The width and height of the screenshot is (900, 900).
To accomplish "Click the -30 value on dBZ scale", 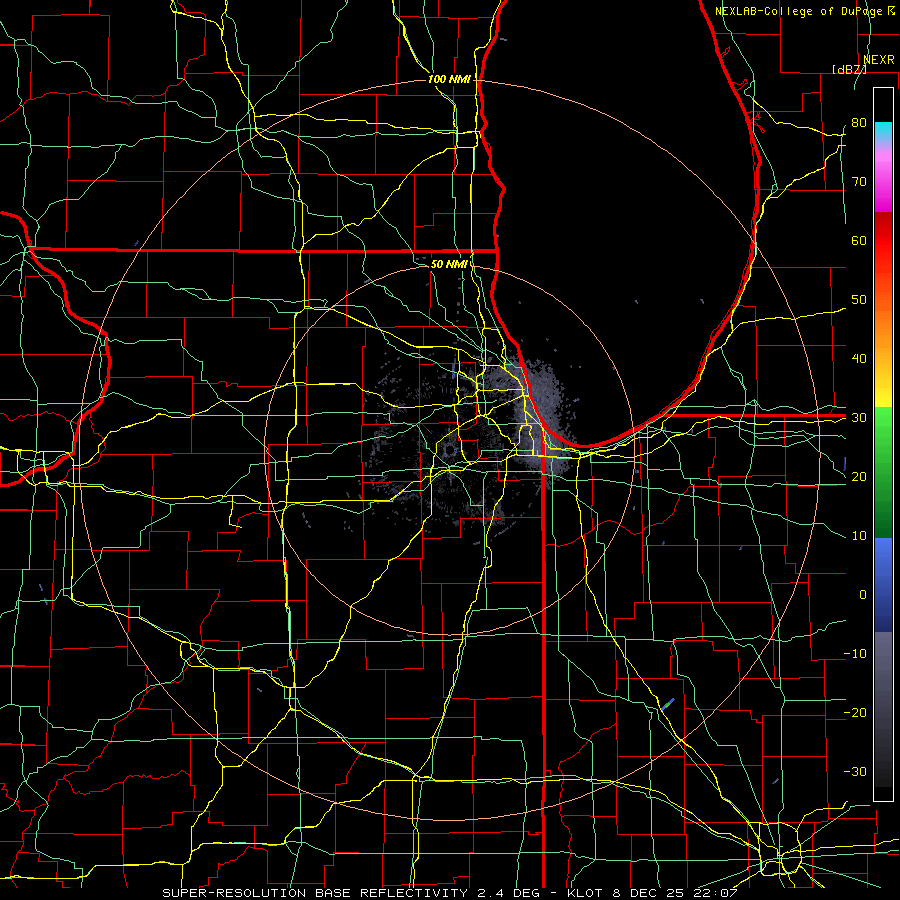I will 855,771.
